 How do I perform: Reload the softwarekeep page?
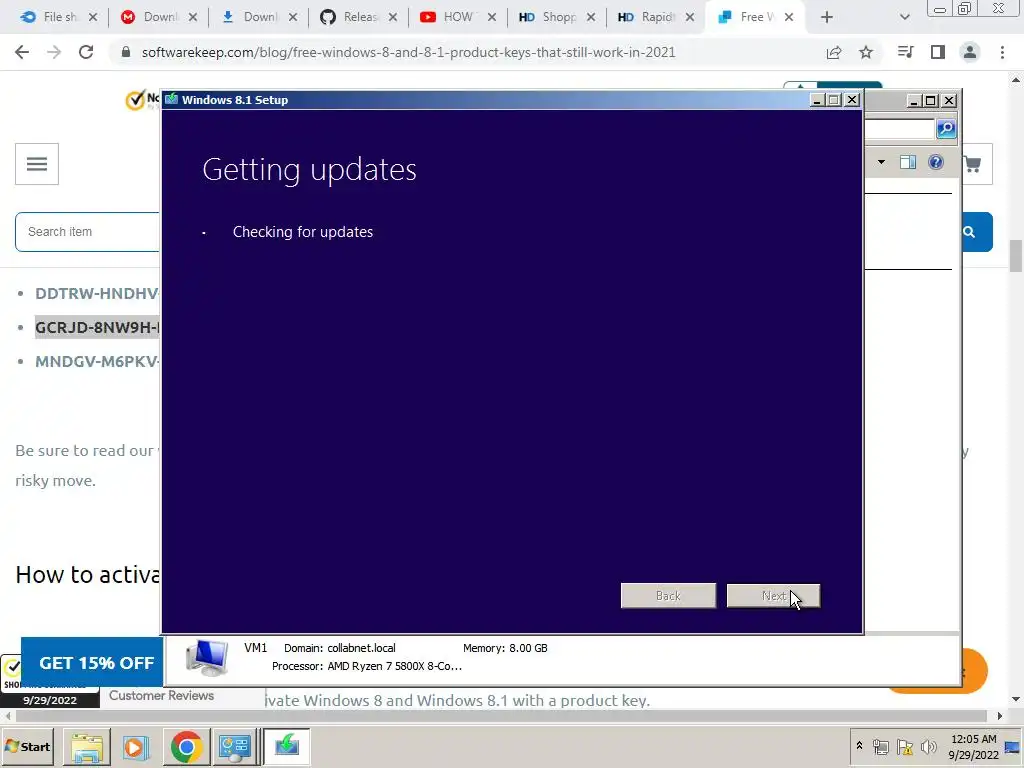[x=86, y=52]
